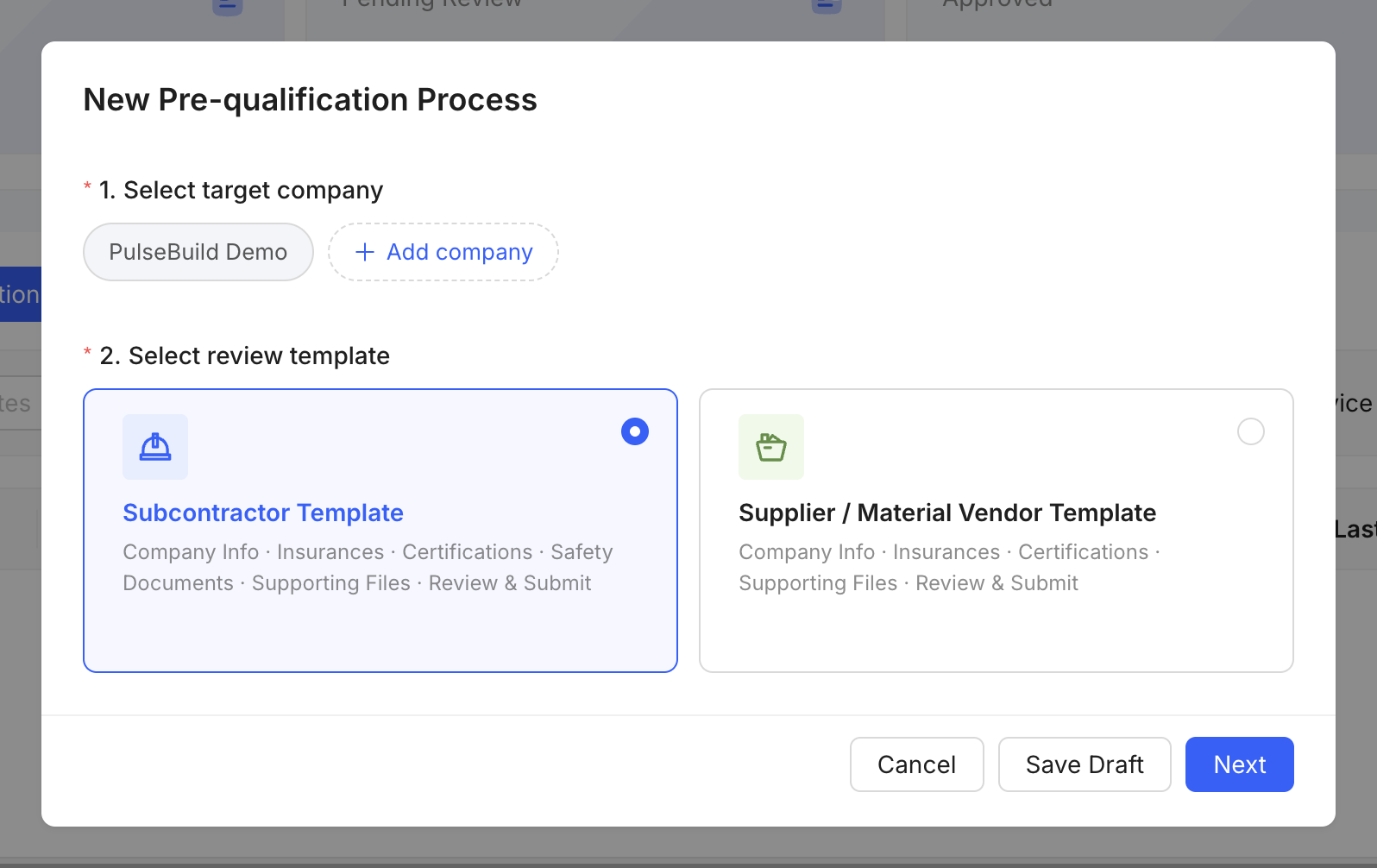Screen dimensions: 1377x868
Task: Proceed with the Next button
Action: click(x=1240, y=764)
